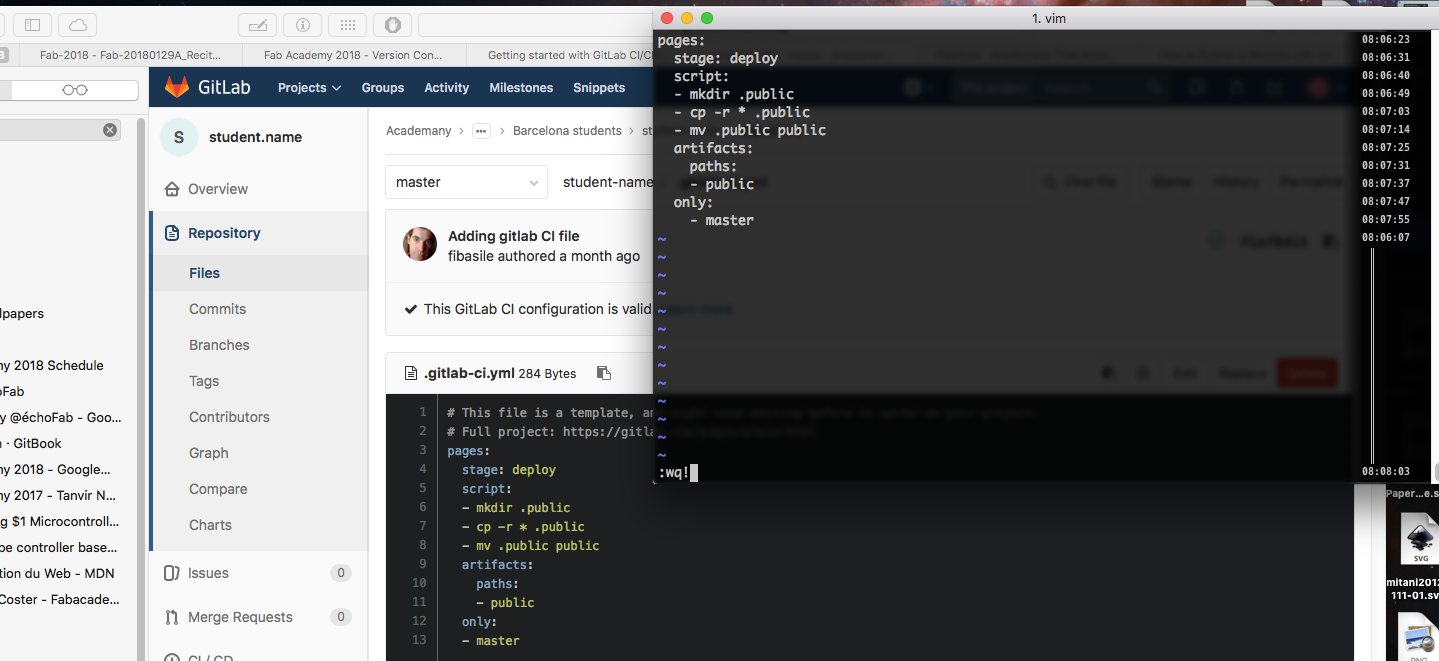Image resolution: width=1439 pixels, height=661 pixels.
Task: Click the vim window title bar
Action: (1046, 18)
